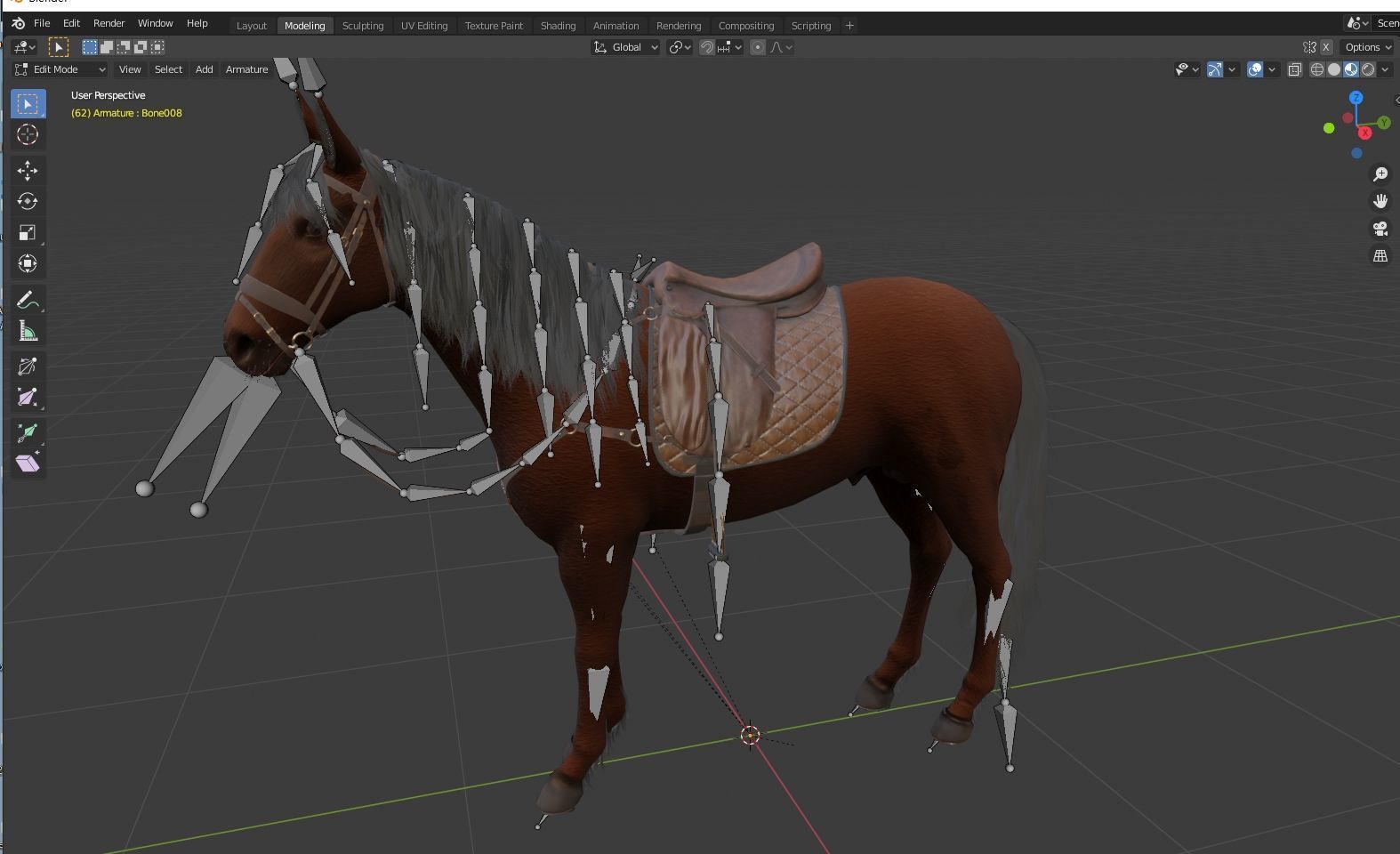Switch to the Sculpting workspace tab
The width and height of the screenshot is (1400, 854).
click(x=363, y=26)
